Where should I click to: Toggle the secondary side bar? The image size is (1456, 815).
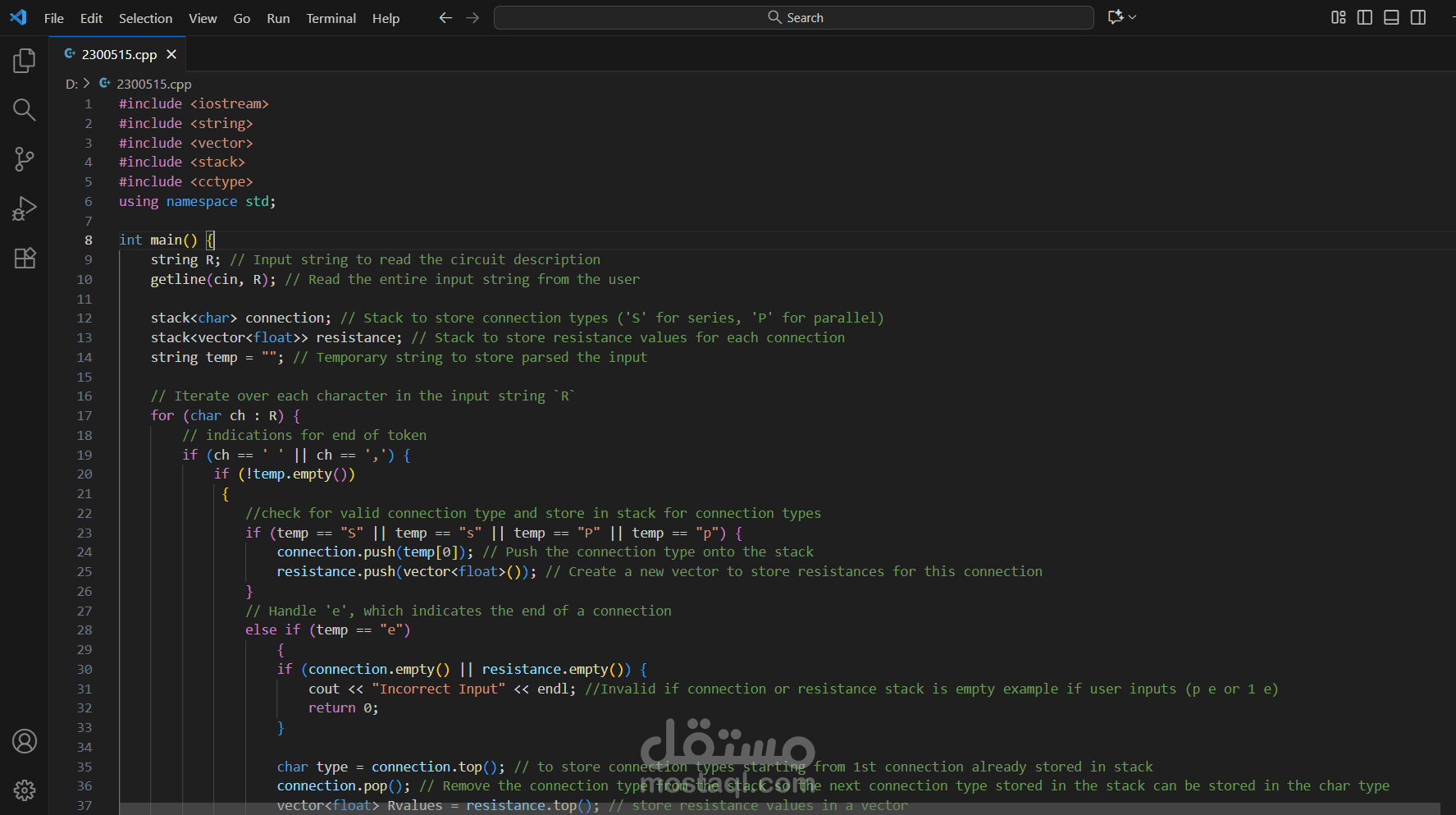pos(1418,17)
